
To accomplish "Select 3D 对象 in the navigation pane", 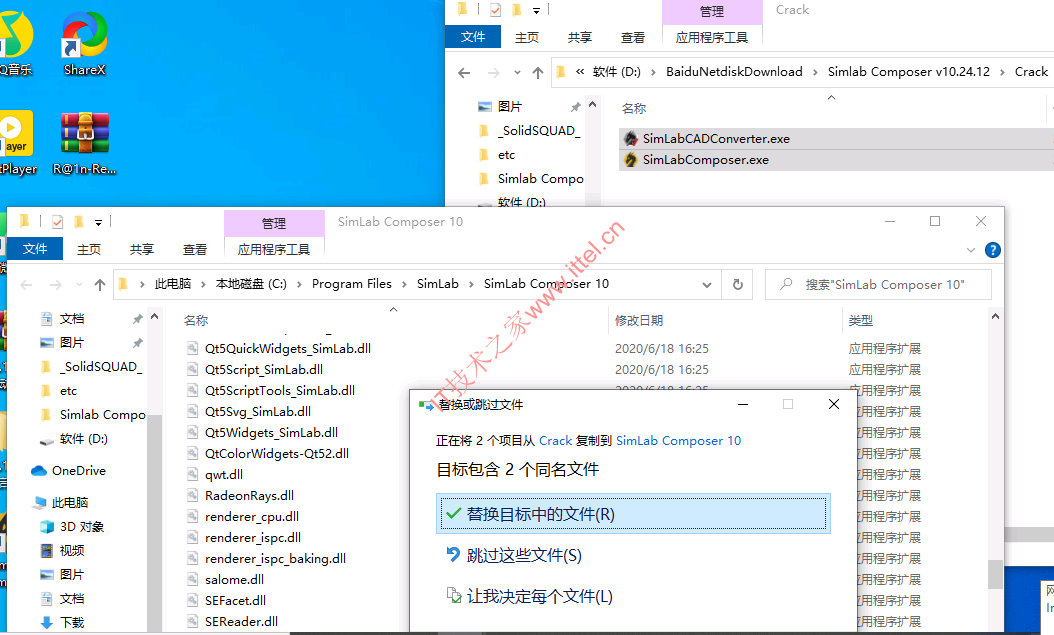I will coord(72,526).
